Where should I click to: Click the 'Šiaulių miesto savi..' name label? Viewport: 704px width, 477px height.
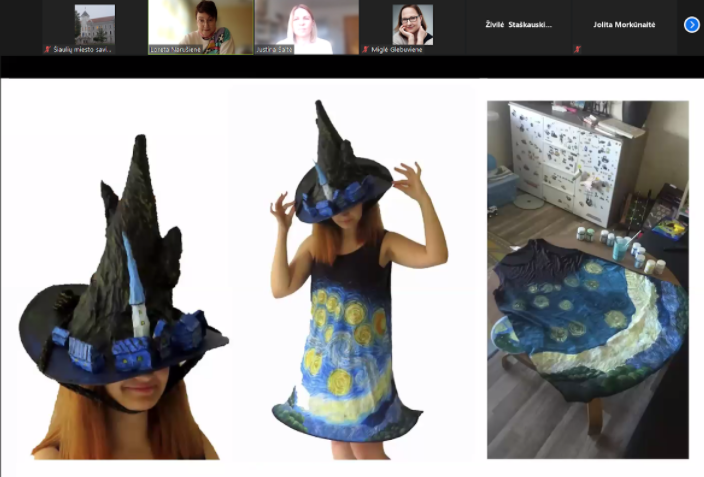tap(82, 49)
